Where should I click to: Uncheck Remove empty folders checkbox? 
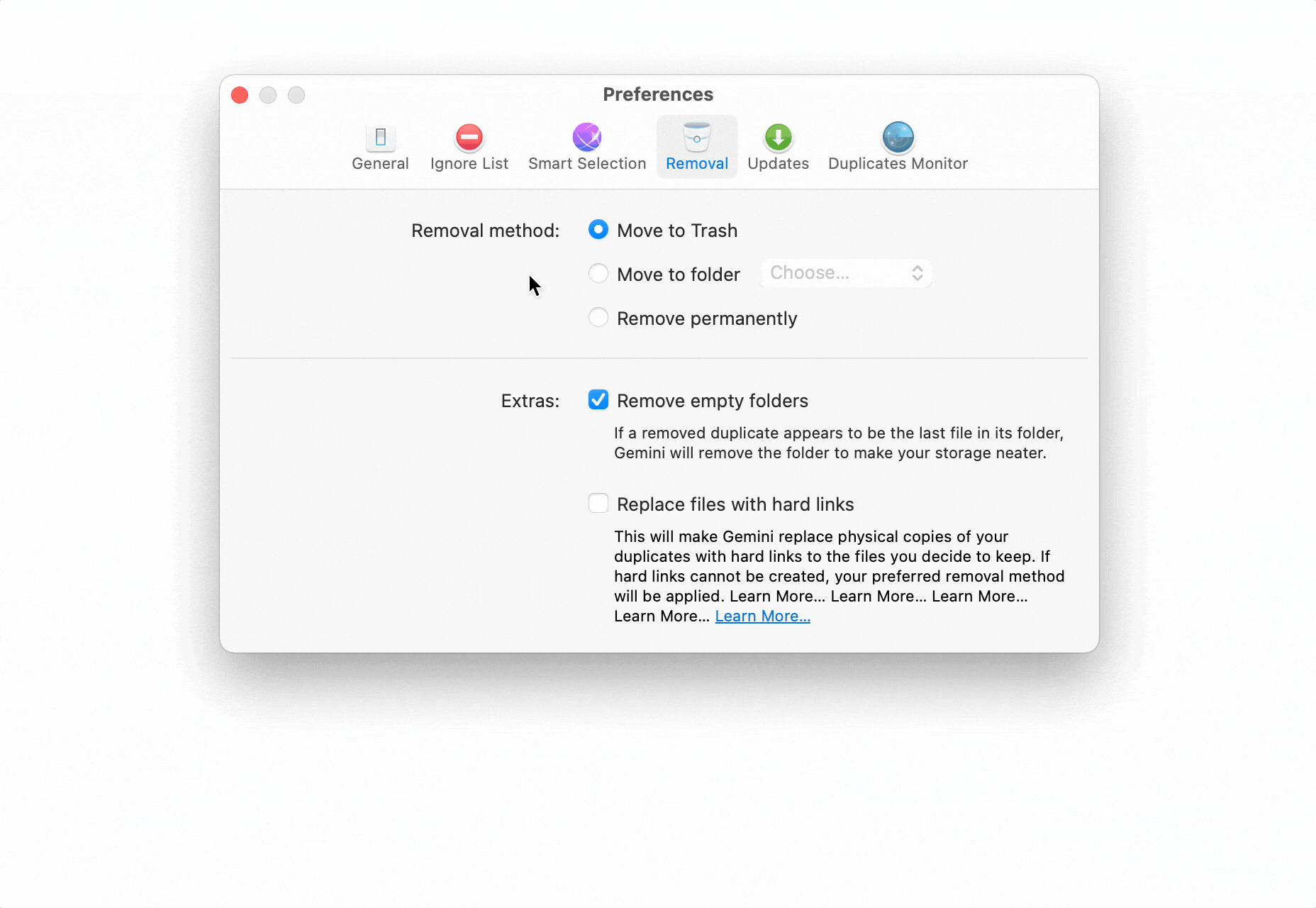598,400
